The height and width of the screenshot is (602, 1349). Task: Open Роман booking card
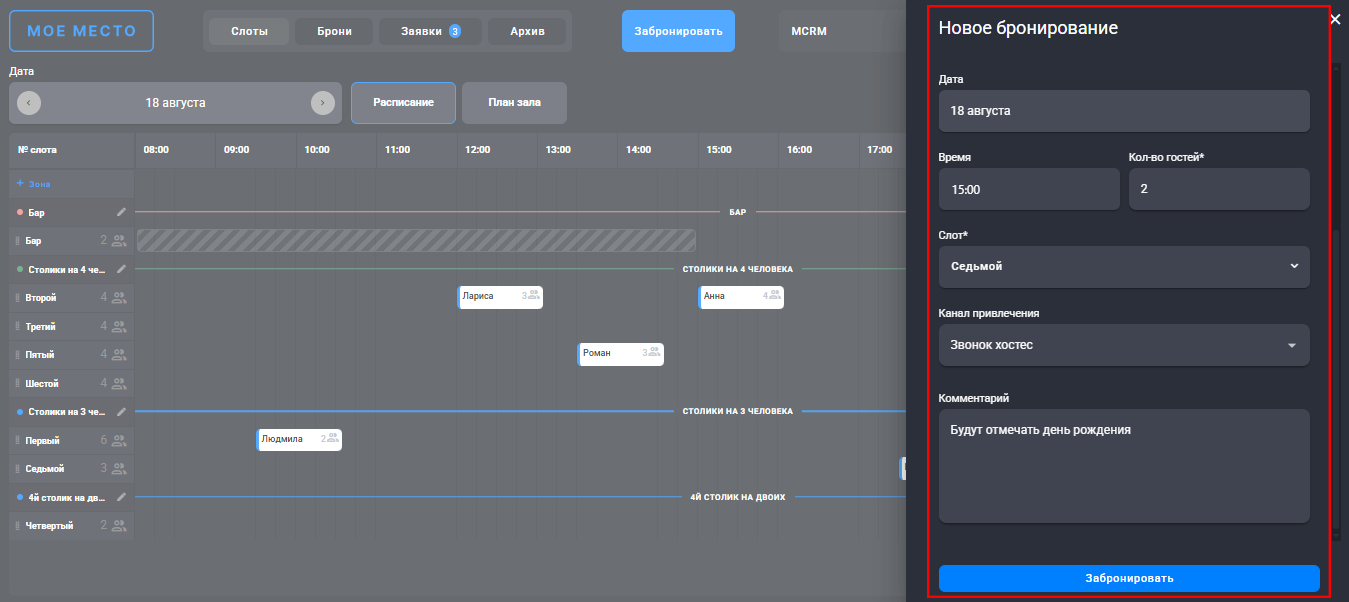pos(621,354)
